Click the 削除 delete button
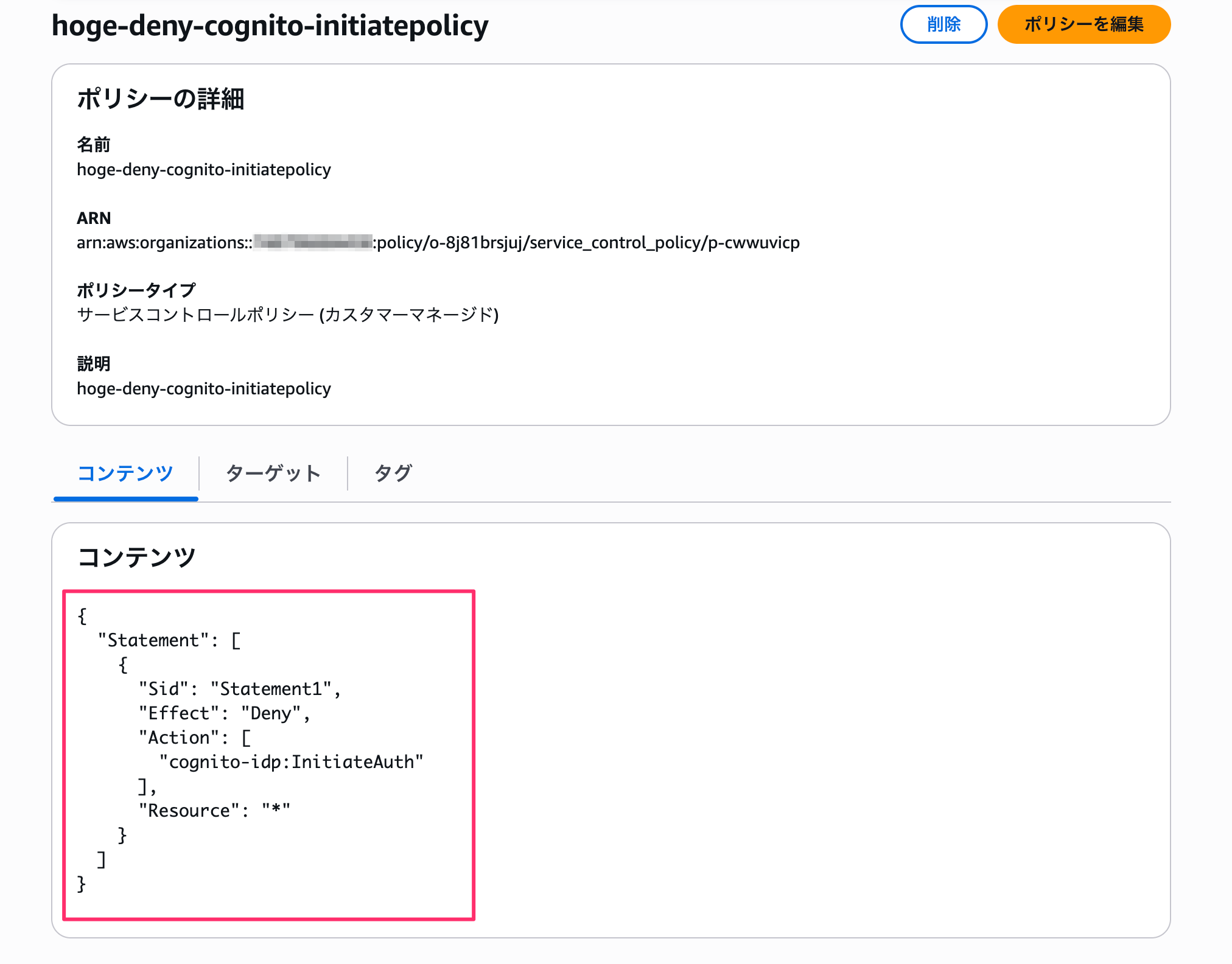 943,24
